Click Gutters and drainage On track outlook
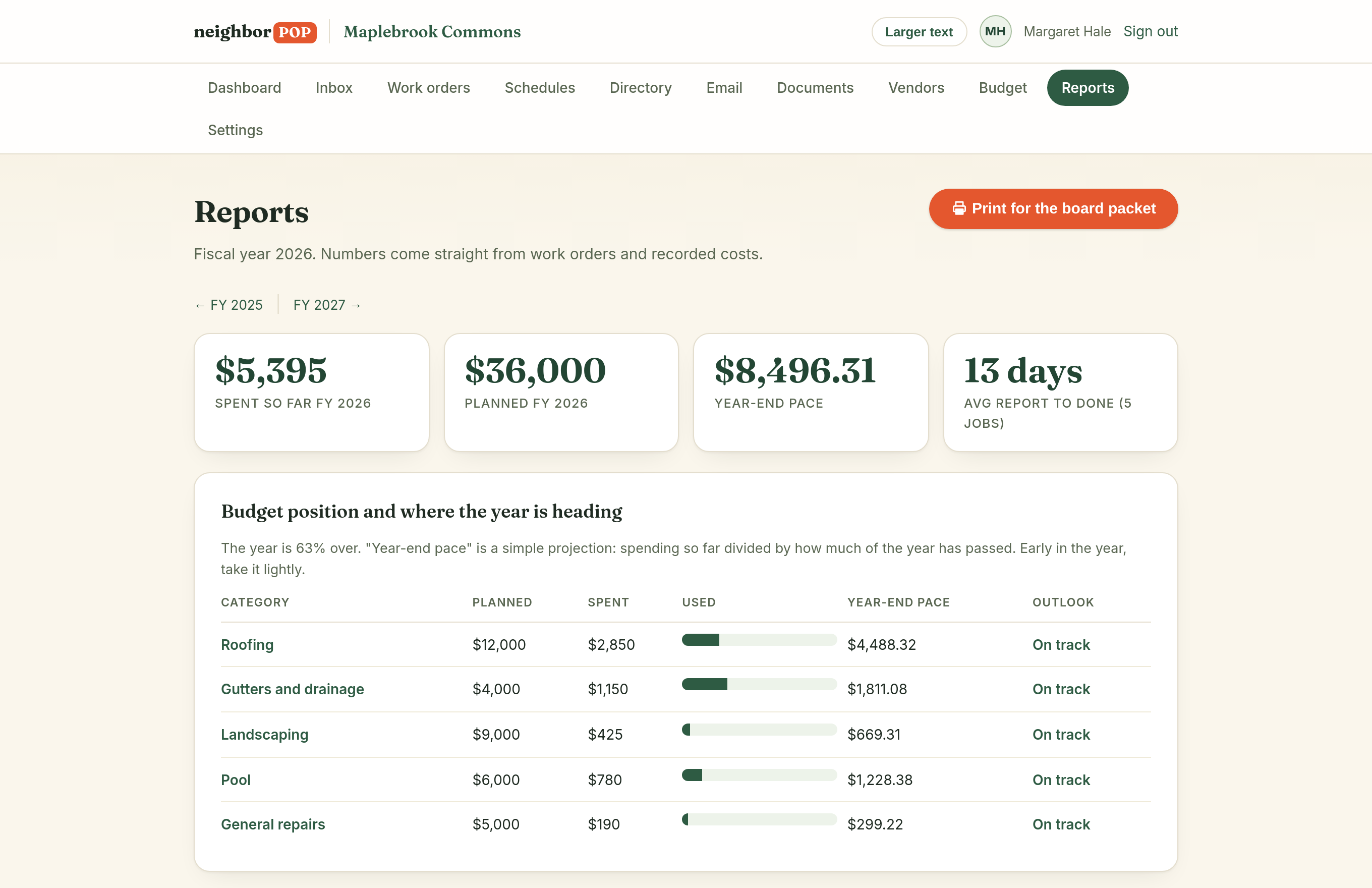Image resolution: width=1372 pixels, height=888 pixels. (1061, 689)
